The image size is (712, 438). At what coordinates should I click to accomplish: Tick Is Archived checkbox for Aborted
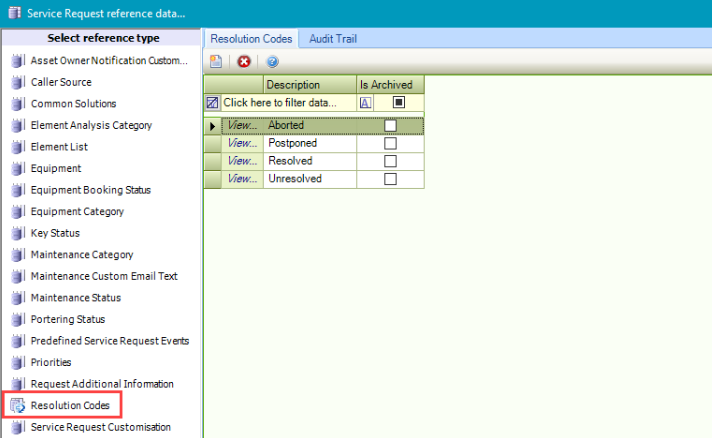(x=391, y=126)
